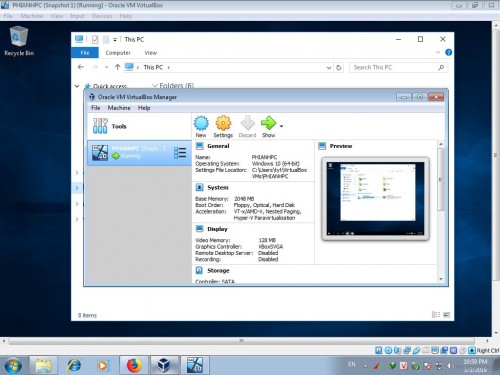Open File tab in This PC window
500x375 pixels.
[x=85, y=53]
